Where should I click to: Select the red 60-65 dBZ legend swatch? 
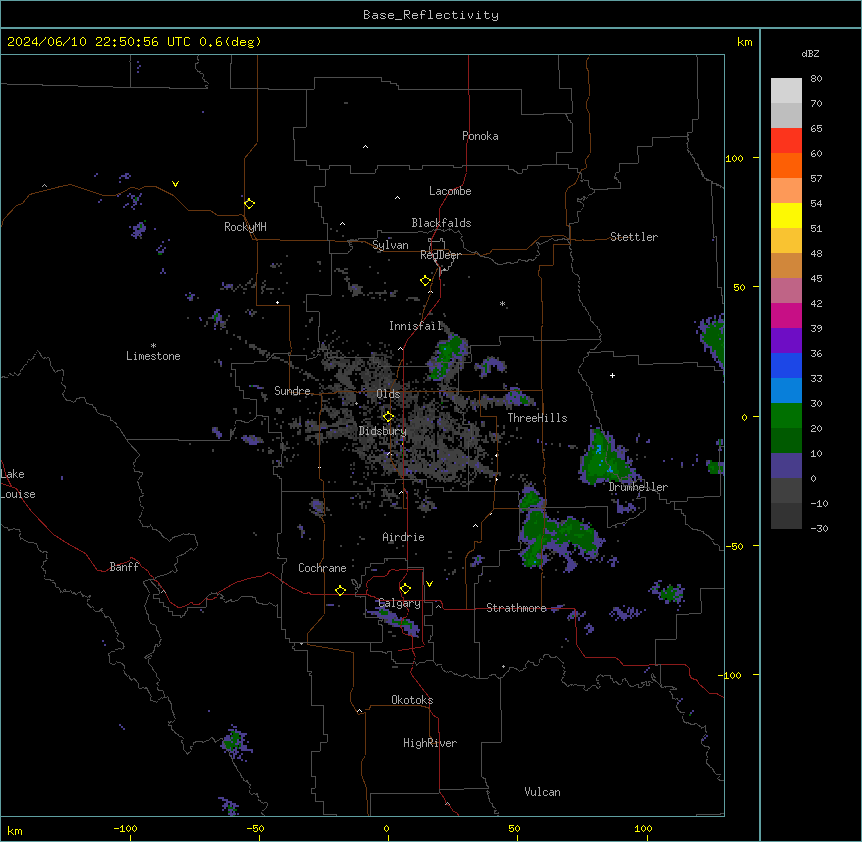(786, 140)
